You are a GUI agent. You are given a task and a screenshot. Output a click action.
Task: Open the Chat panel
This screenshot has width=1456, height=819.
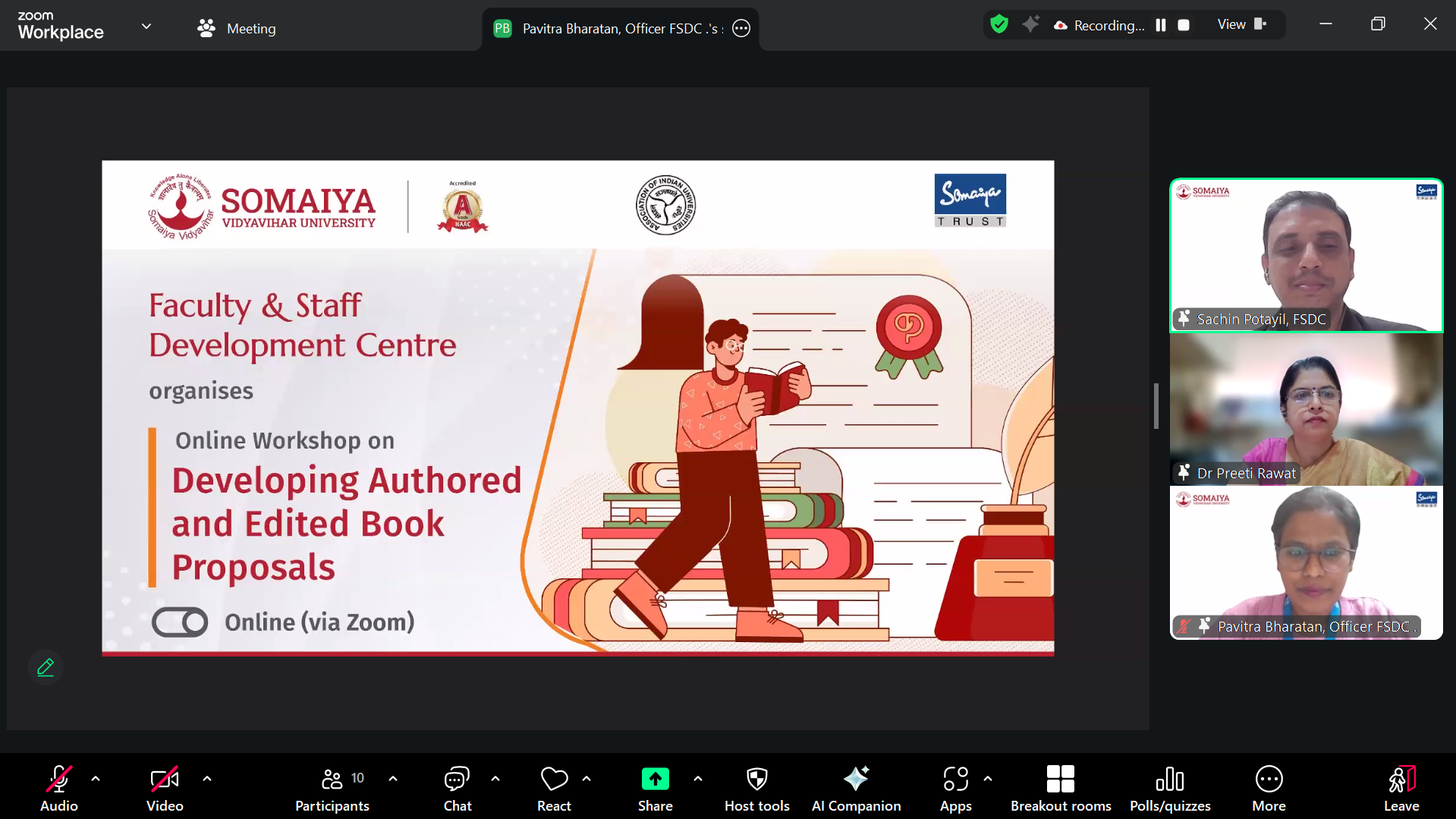click(457, 787)
